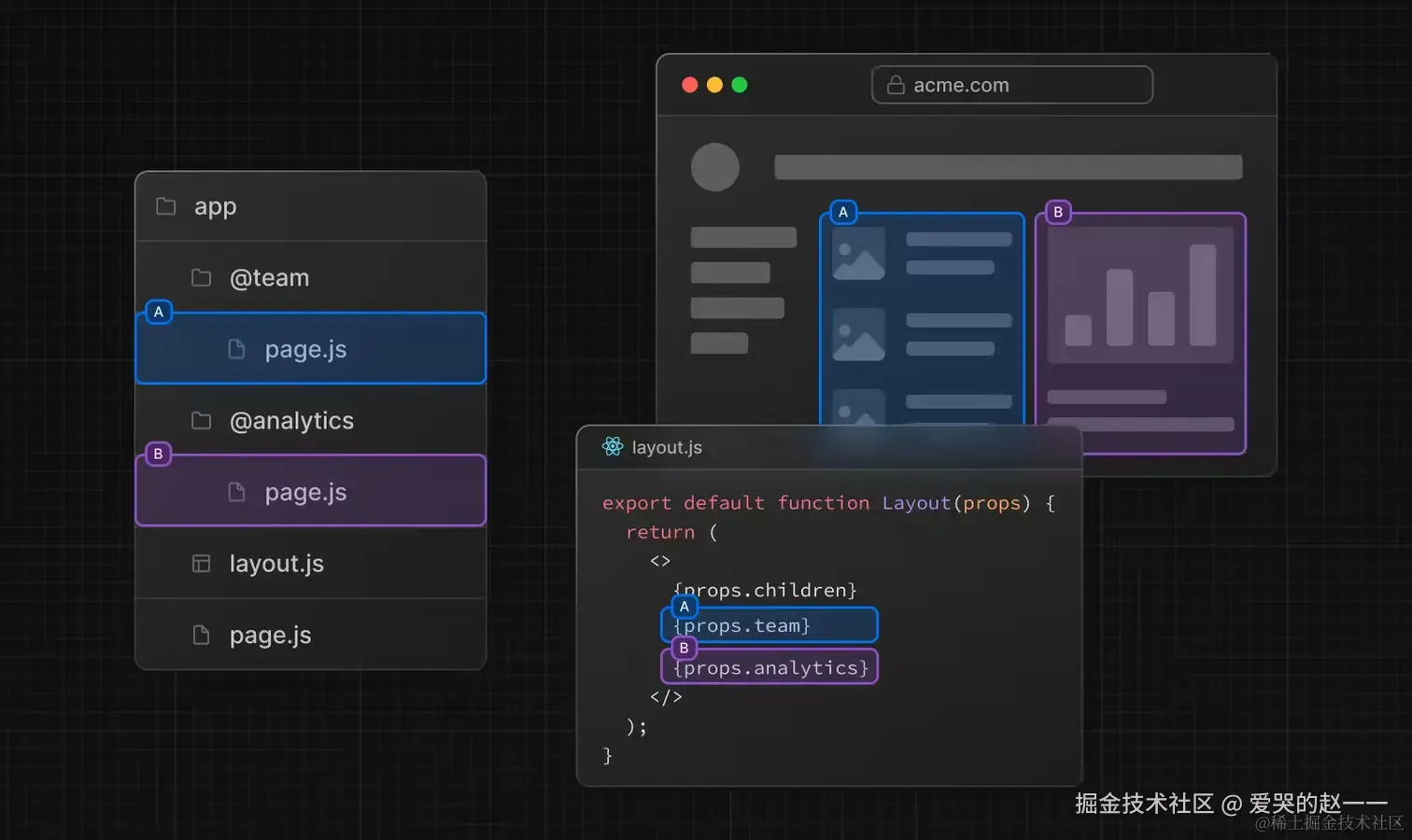Click the green maximize dot on the browser window

click(x=740, y=85)
